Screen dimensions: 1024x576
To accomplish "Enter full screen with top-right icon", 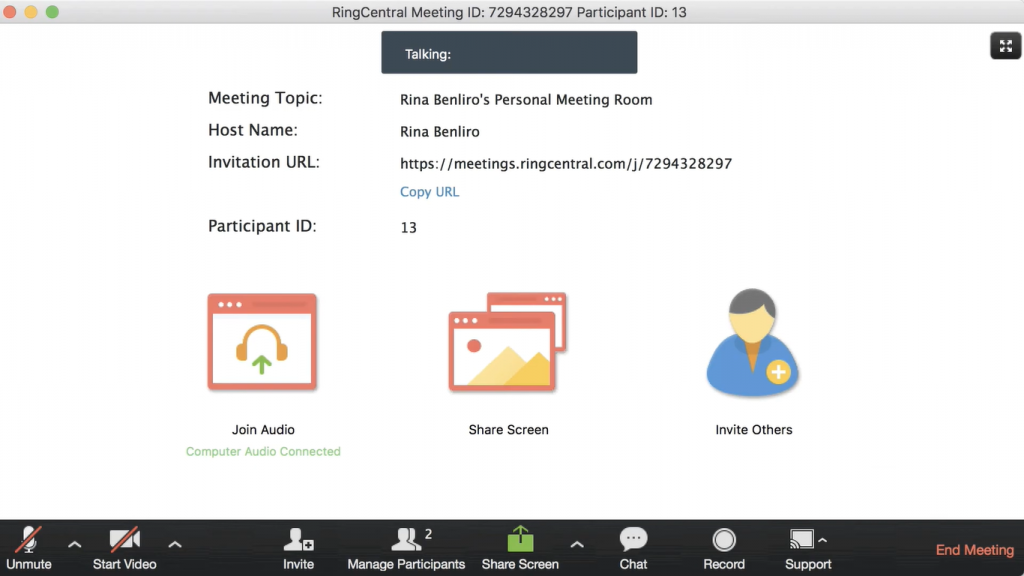I will click(1005, 46).
